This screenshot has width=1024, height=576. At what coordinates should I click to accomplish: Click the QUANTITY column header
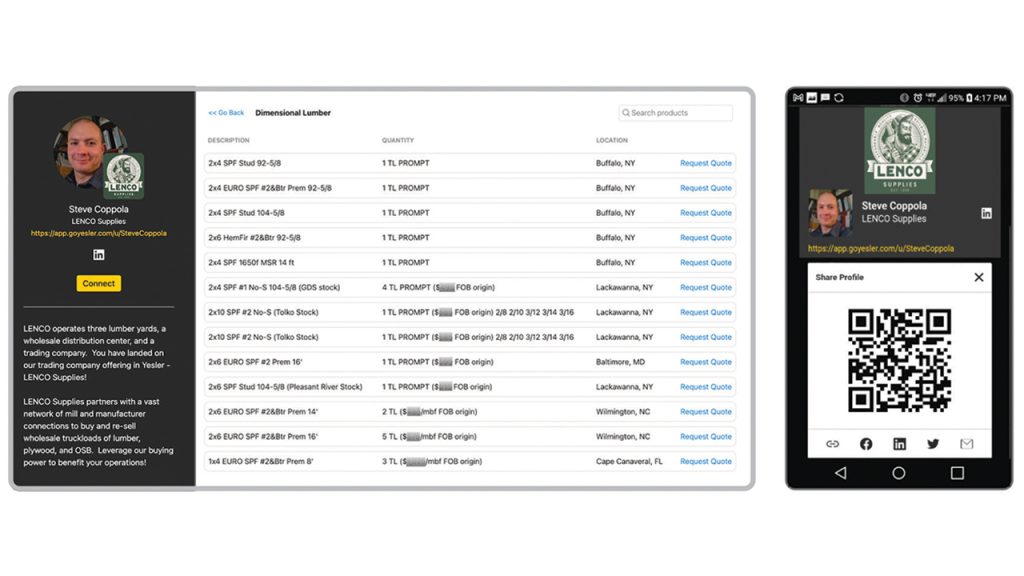coord(398,140)
